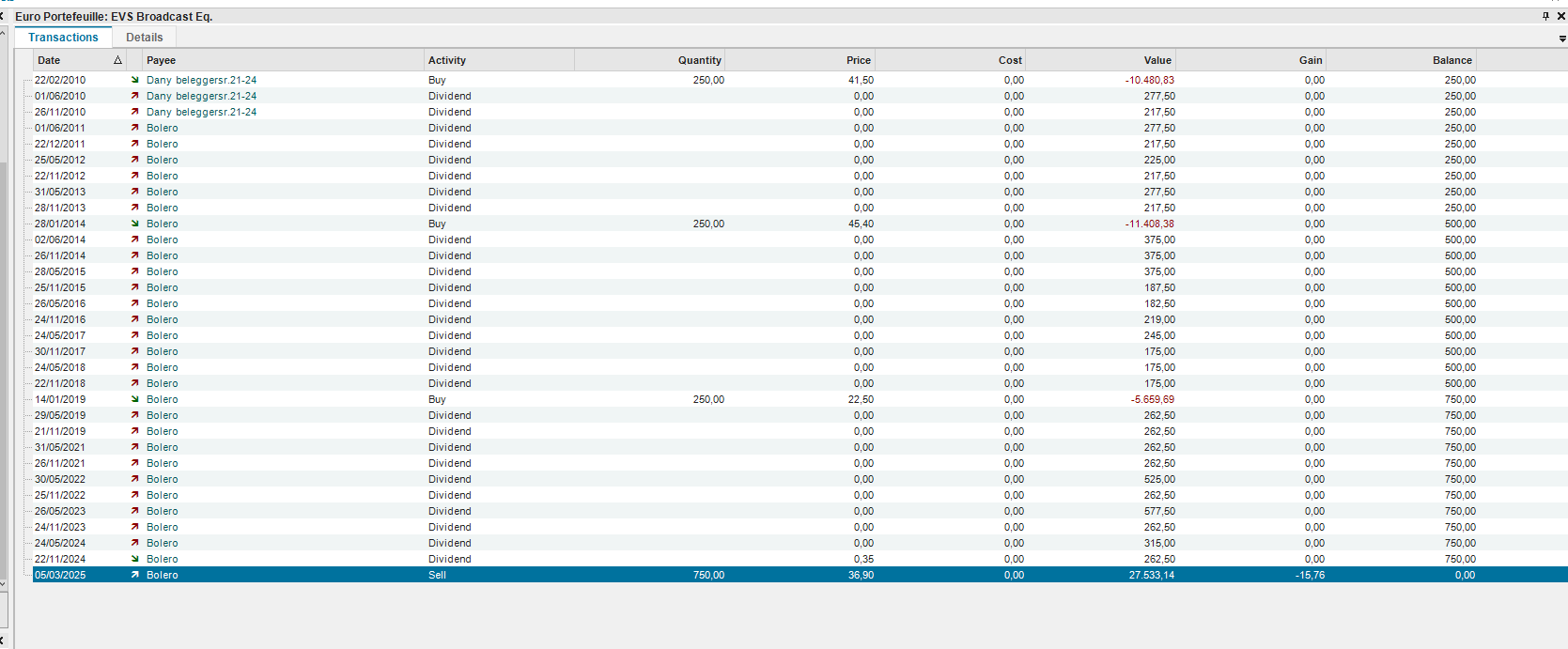This screenshot has width=1568, height=649.
Task: Select the price 0,35 on 22/11/2024
Action: pos(864,559)
